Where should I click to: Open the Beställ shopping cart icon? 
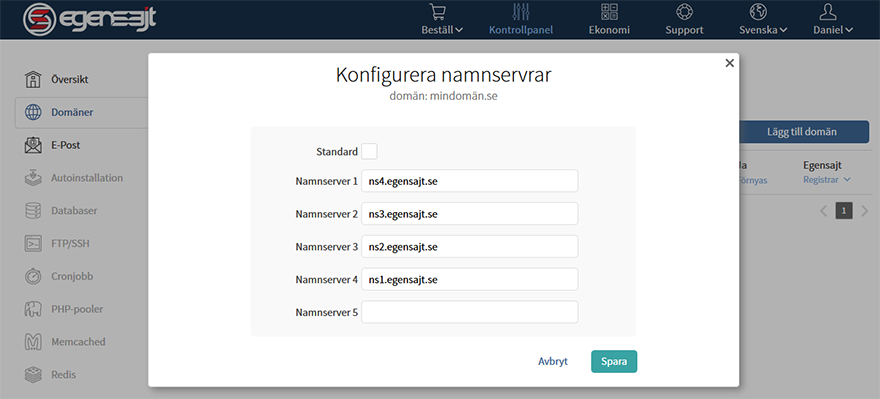(437, 12)
